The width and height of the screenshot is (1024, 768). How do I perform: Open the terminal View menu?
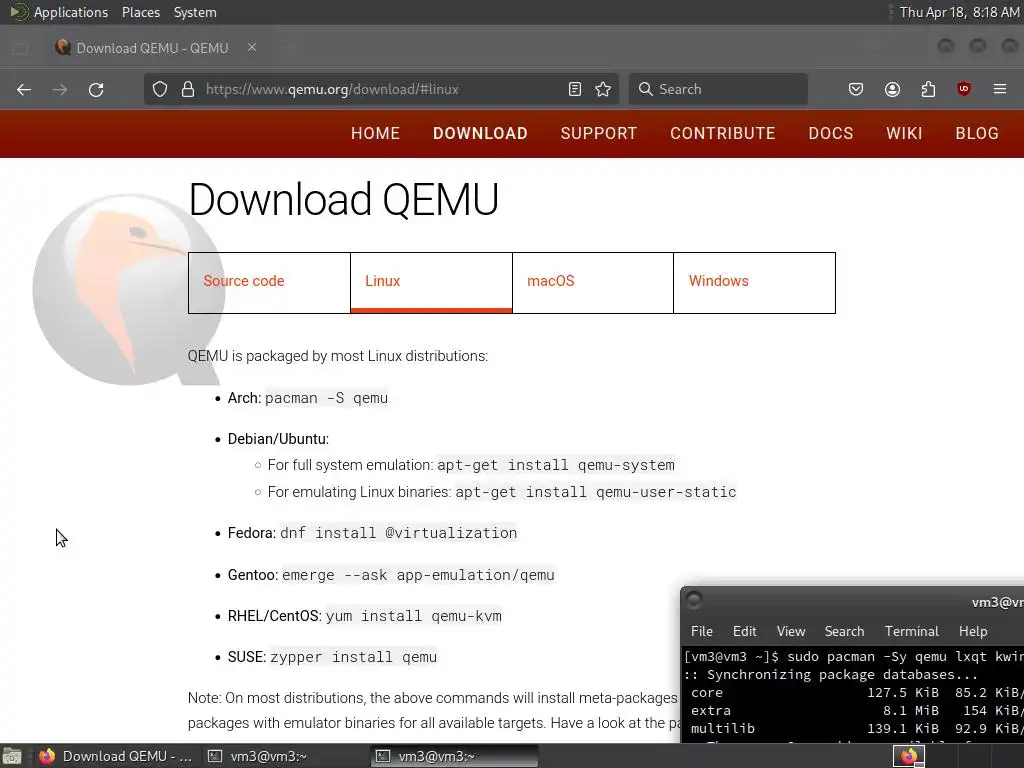point(791,632)
